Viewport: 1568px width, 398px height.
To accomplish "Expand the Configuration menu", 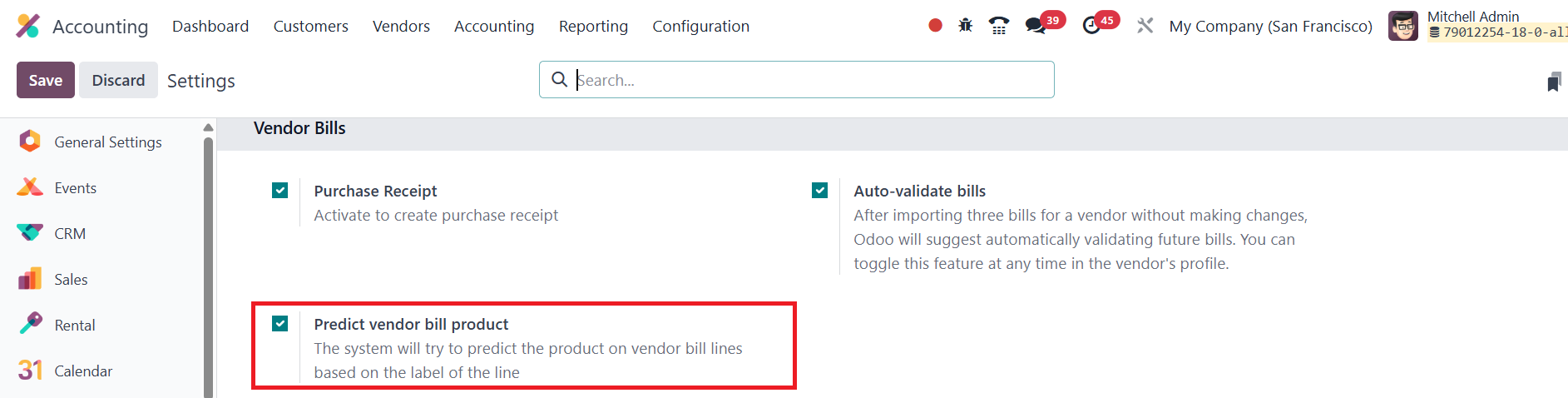I will (x=700, y=27).
